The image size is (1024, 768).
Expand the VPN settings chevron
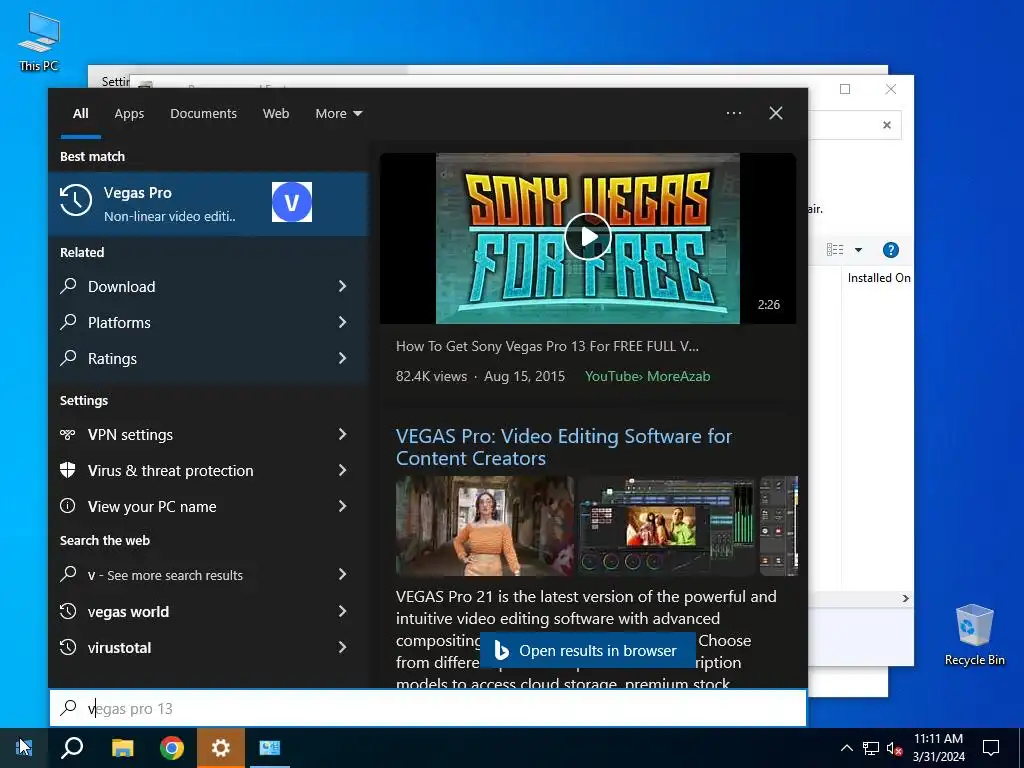tap(342, 434)
